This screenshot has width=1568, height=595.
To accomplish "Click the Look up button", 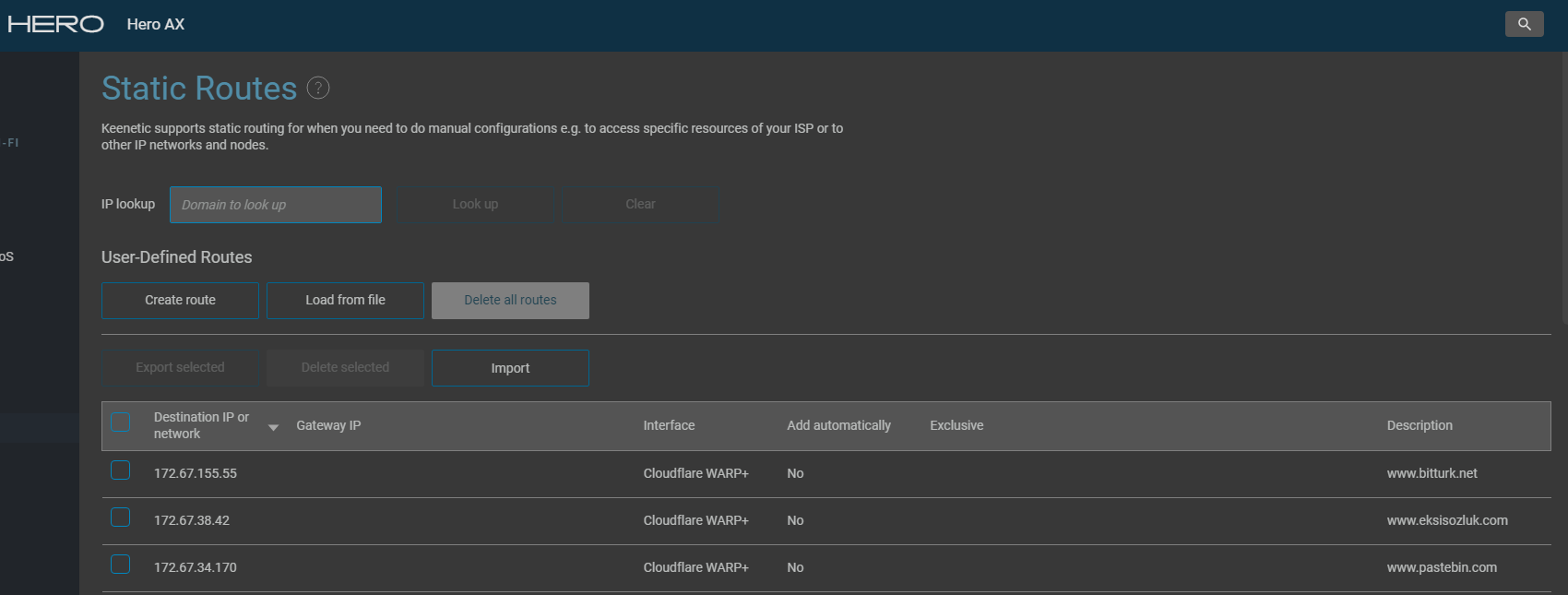I will click(475, 205).
